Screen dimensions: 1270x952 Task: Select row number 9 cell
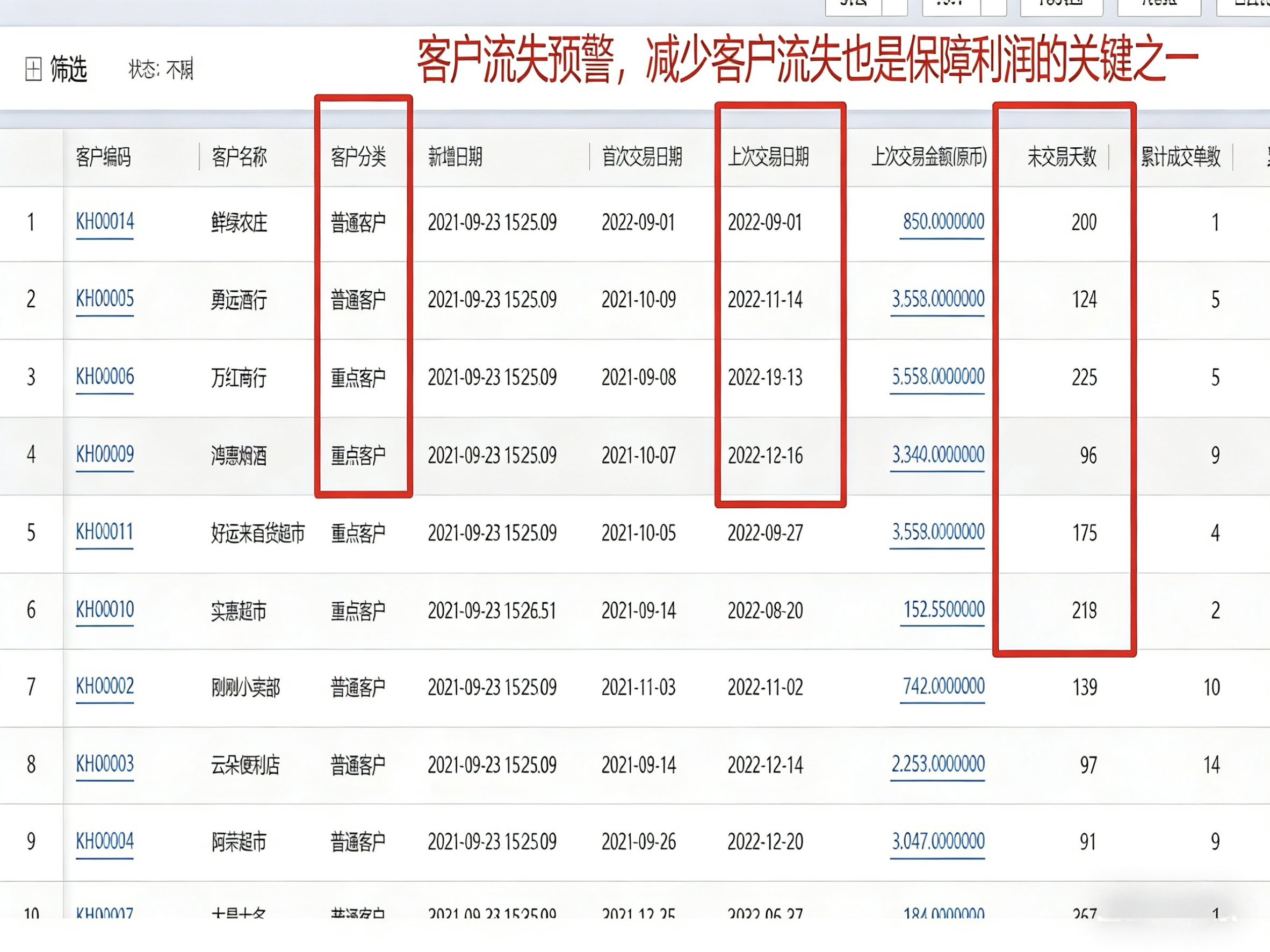(x=31, y=842)
